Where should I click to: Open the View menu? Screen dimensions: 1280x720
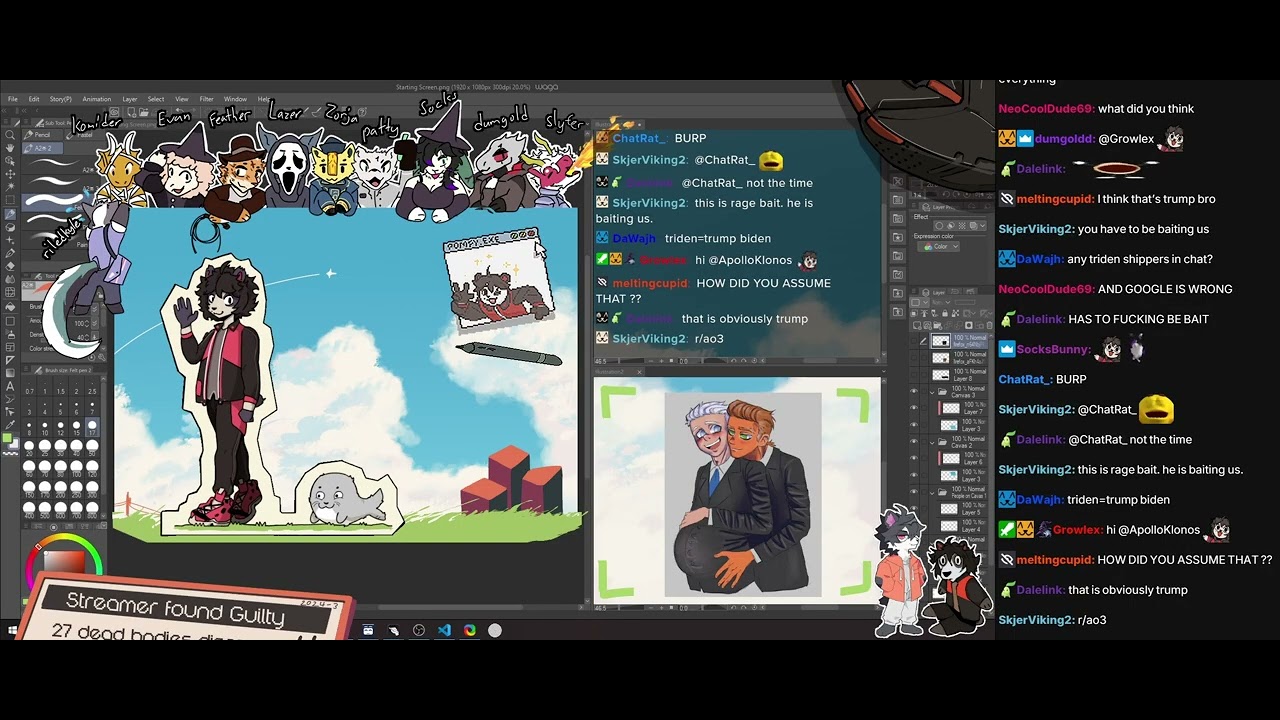coord(182,99)
